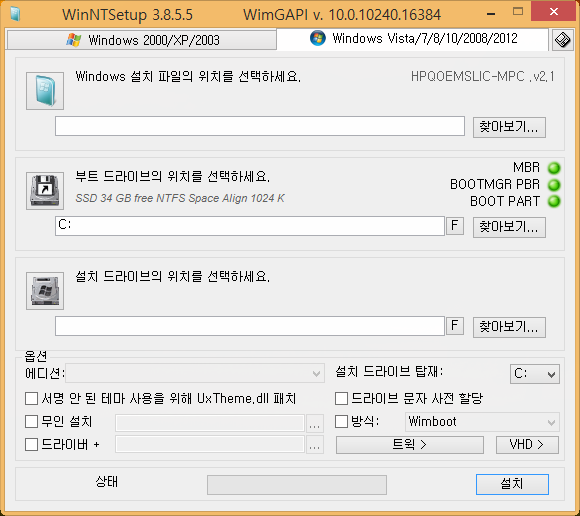This screenshot has height=516, width=580.
Task: Browse (찾아보기) for Windows installation files
Action: point(509,127)
